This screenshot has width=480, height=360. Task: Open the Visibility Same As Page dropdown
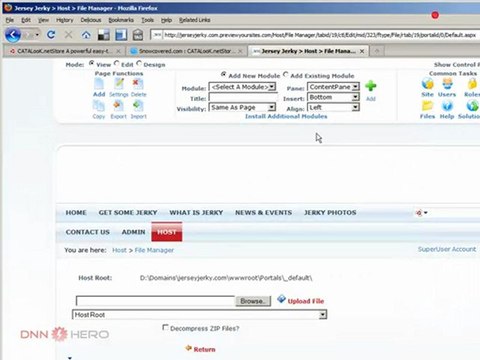click(x=242, y=107)
